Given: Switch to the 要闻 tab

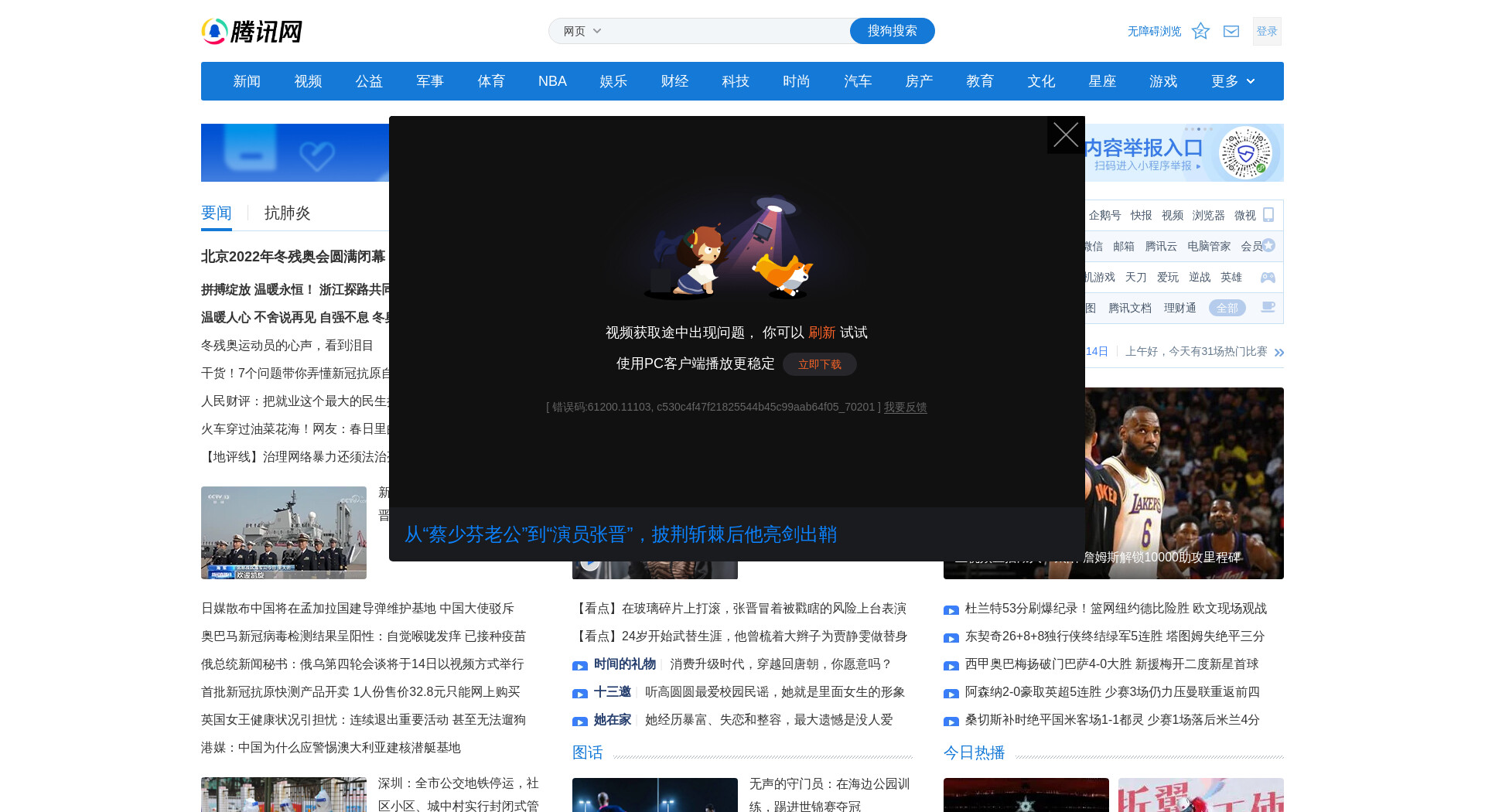Looking at the screenshot, I should point(217,213).
